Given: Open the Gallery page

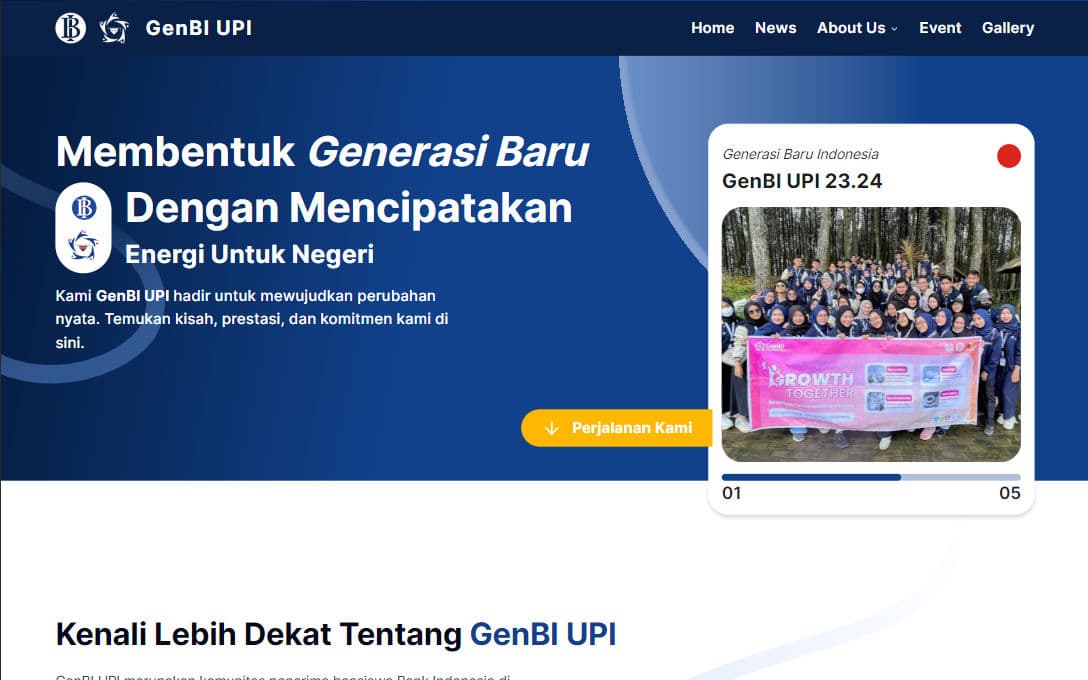Looking at the screenshot, I should tap(1008, 28).
